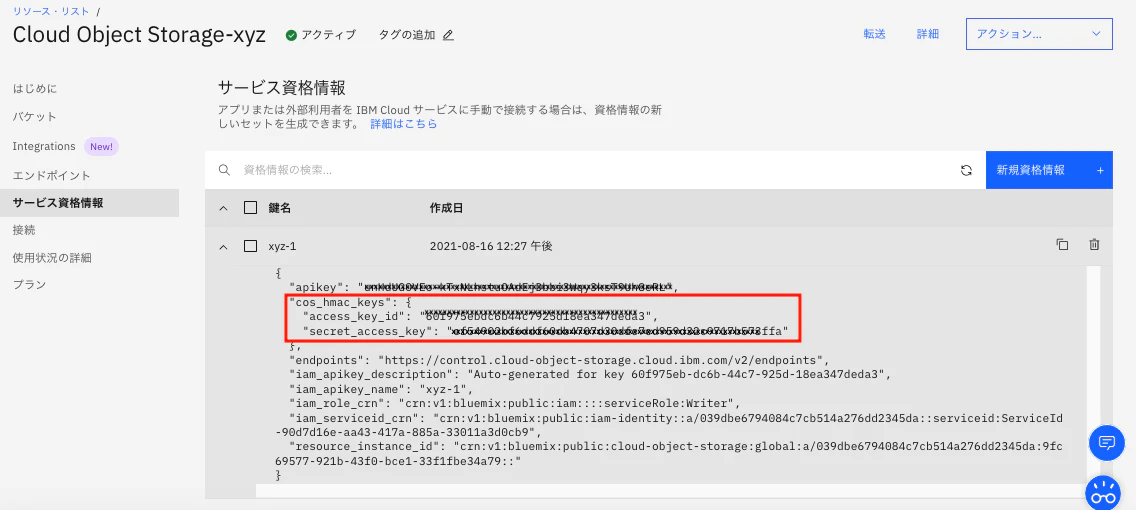The image size is (1136, 510).
Task: Click the 作成日 column header
Action: coord(446,208)
